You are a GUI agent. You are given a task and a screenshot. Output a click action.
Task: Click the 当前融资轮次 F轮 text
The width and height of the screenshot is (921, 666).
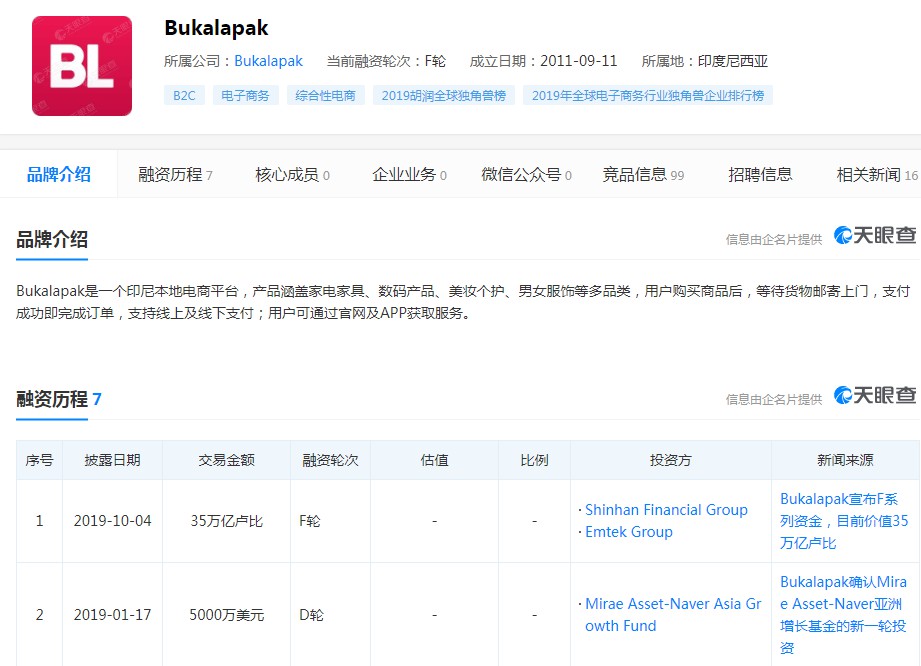(386, 61)
